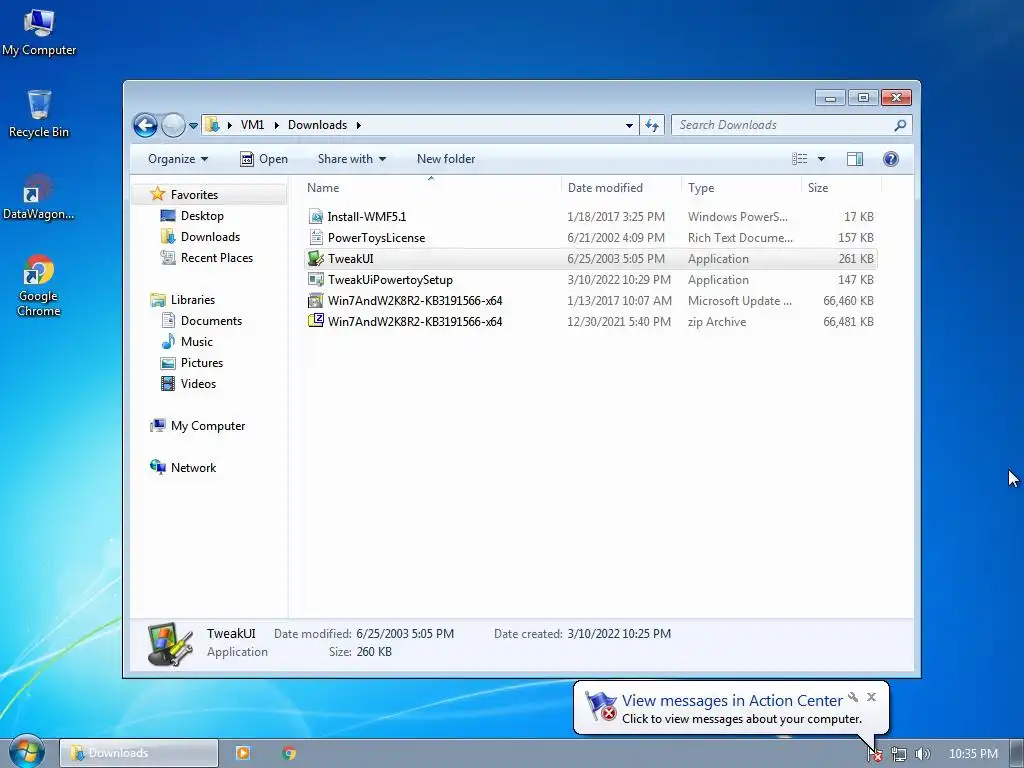Open Downloads under Favorites
Viewport: 1024px width, 768px height.
[x=210, y=236]
